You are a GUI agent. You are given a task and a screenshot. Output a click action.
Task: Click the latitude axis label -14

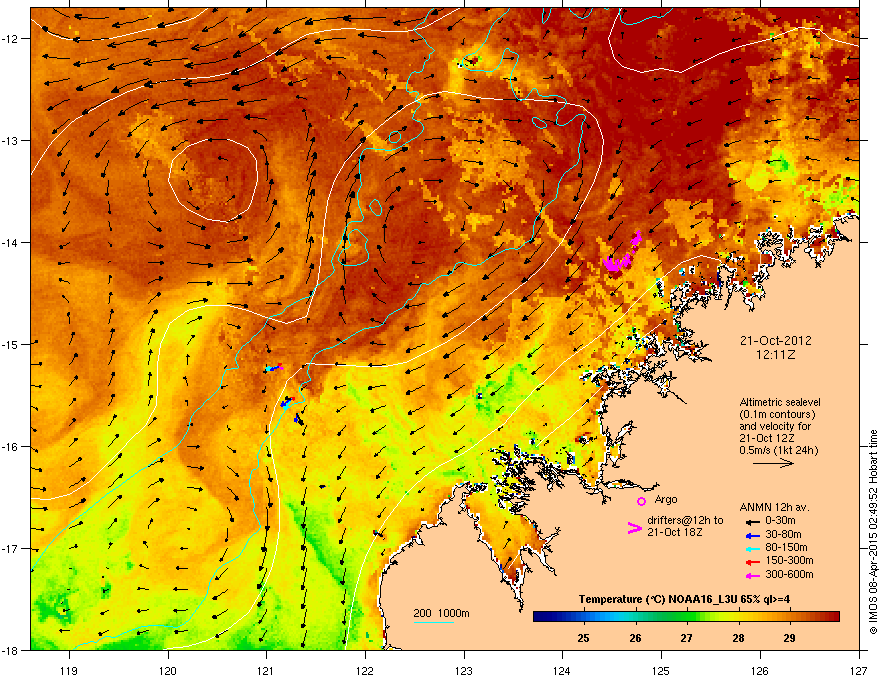pyautogui.click(x=11, y=243)
